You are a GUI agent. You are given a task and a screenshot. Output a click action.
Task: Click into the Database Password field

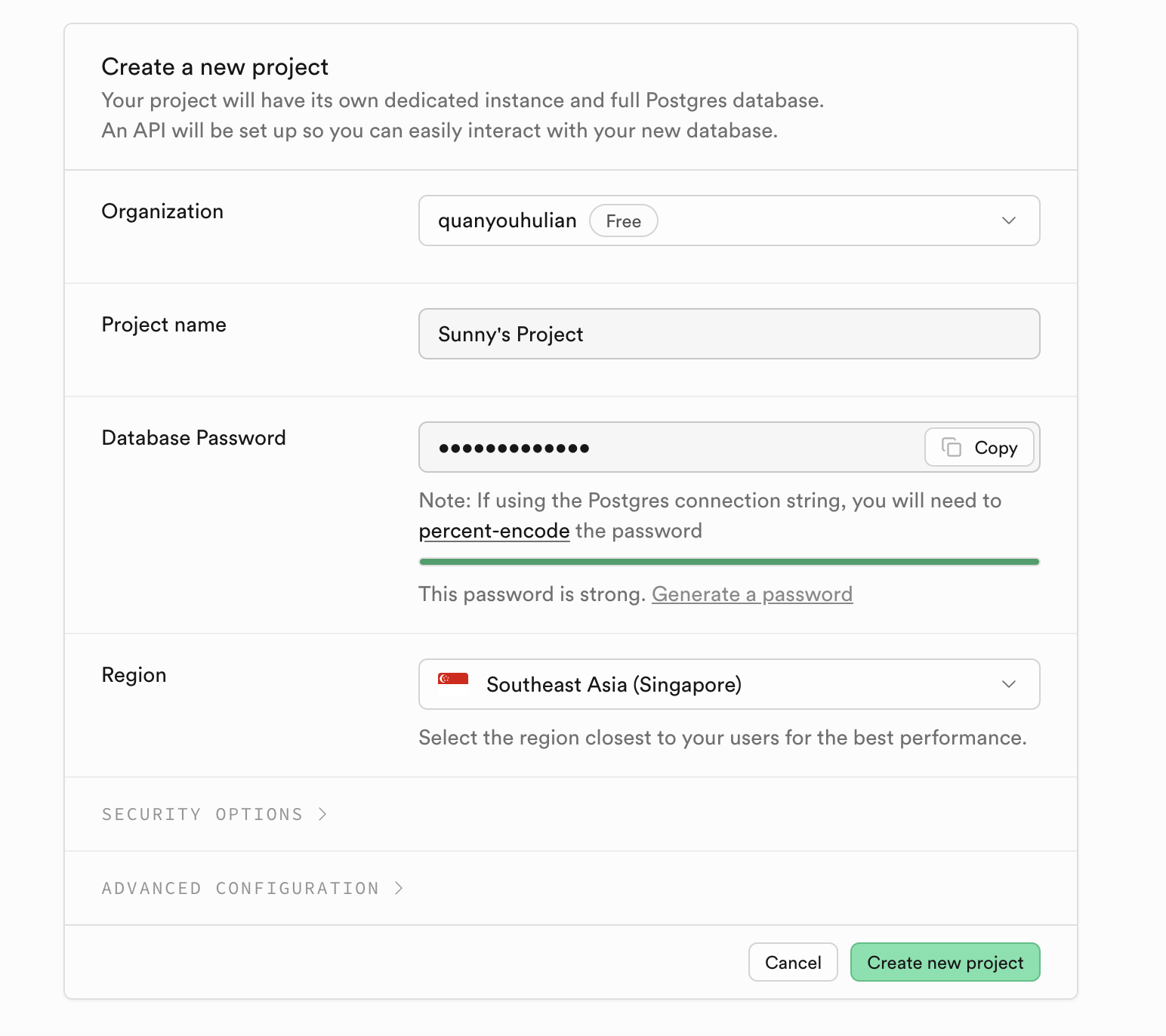click(665, 448)
